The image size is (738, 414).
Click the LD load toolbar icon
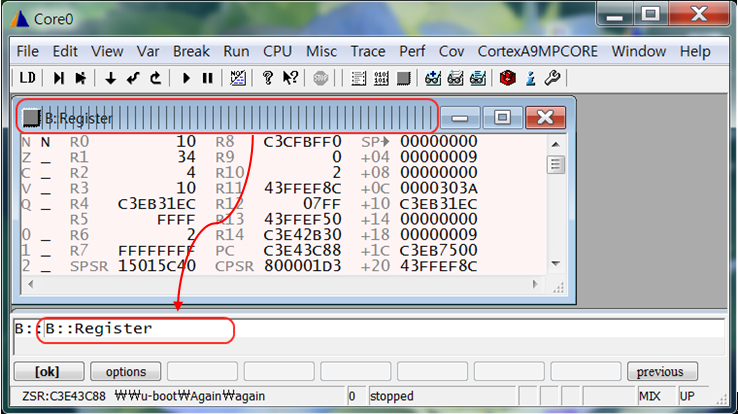28,77
